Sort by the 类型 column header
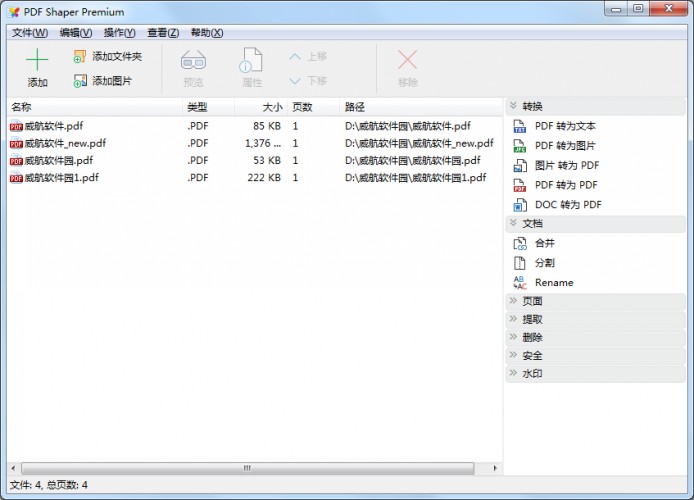Image resolution: width=694 pixels, height=500 pixels. click(x=208, y=107)
